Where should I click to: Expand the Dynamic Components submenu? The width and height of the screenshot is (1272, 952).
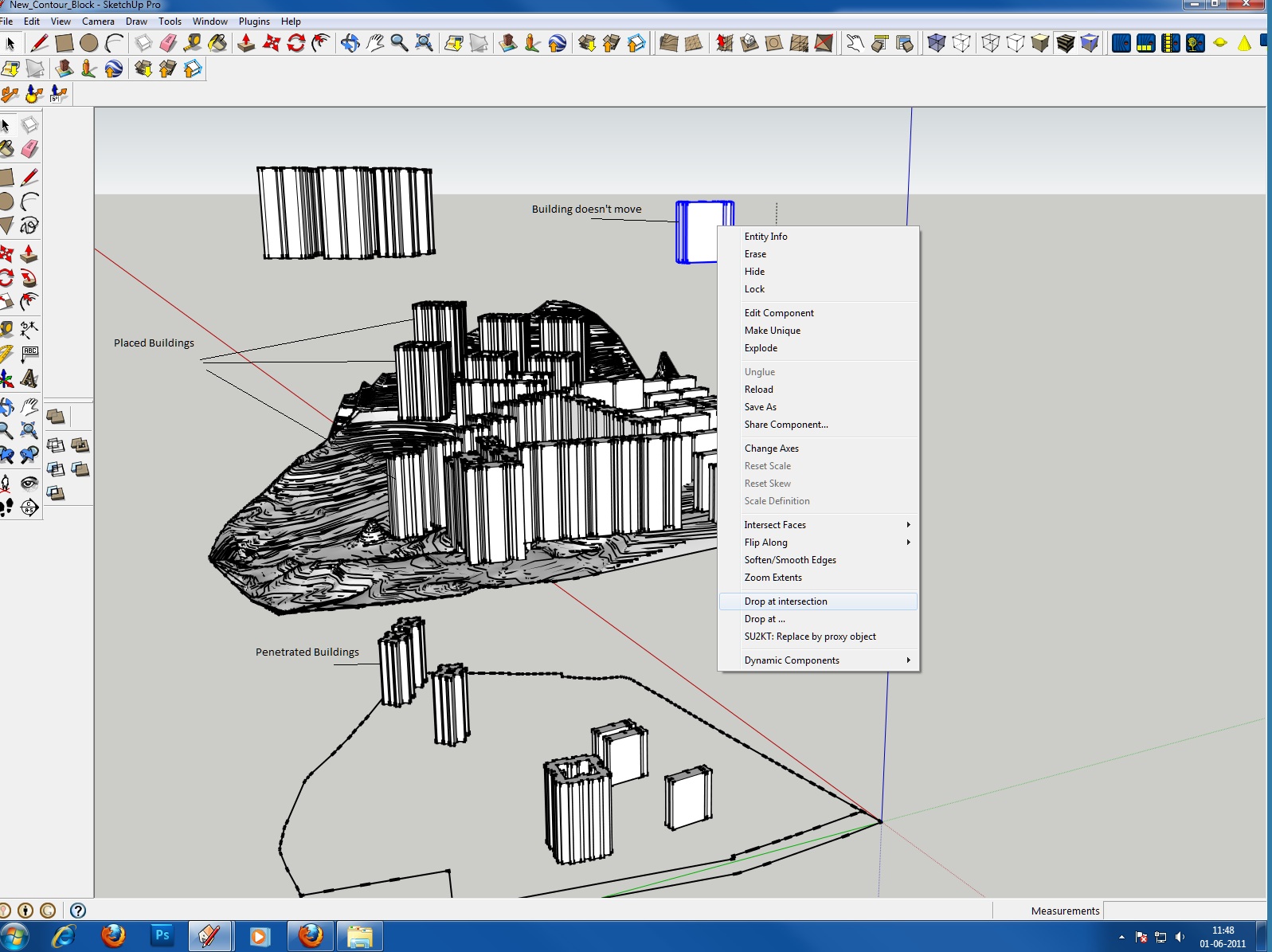point(818,660)
